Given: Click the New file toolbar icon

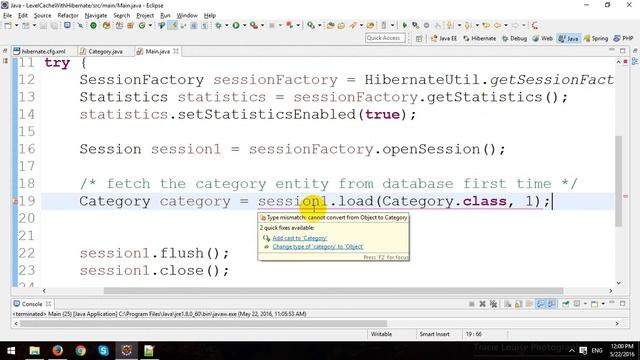Looking at the screenshot, I should [8, 25].
